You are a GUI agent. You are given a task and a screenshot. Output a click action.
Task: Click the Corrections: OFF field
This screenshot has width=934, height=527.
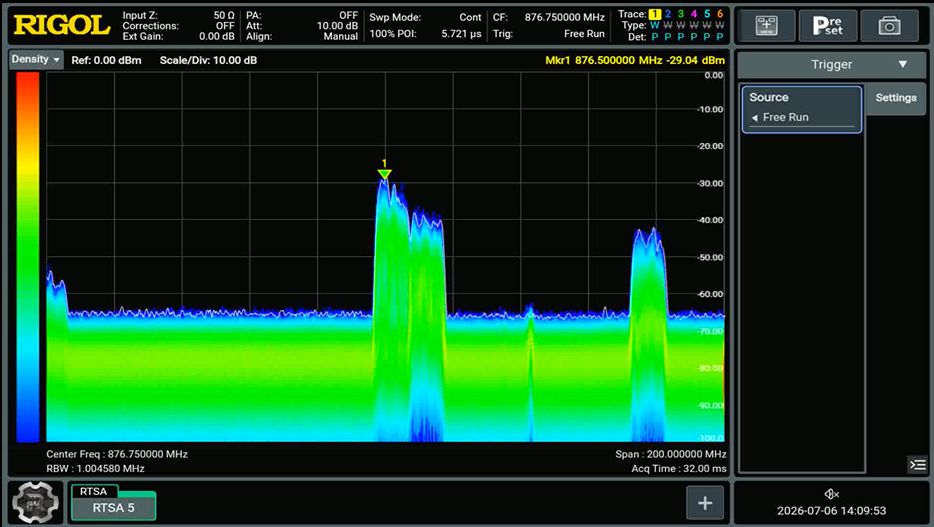[x=178, y=26]
